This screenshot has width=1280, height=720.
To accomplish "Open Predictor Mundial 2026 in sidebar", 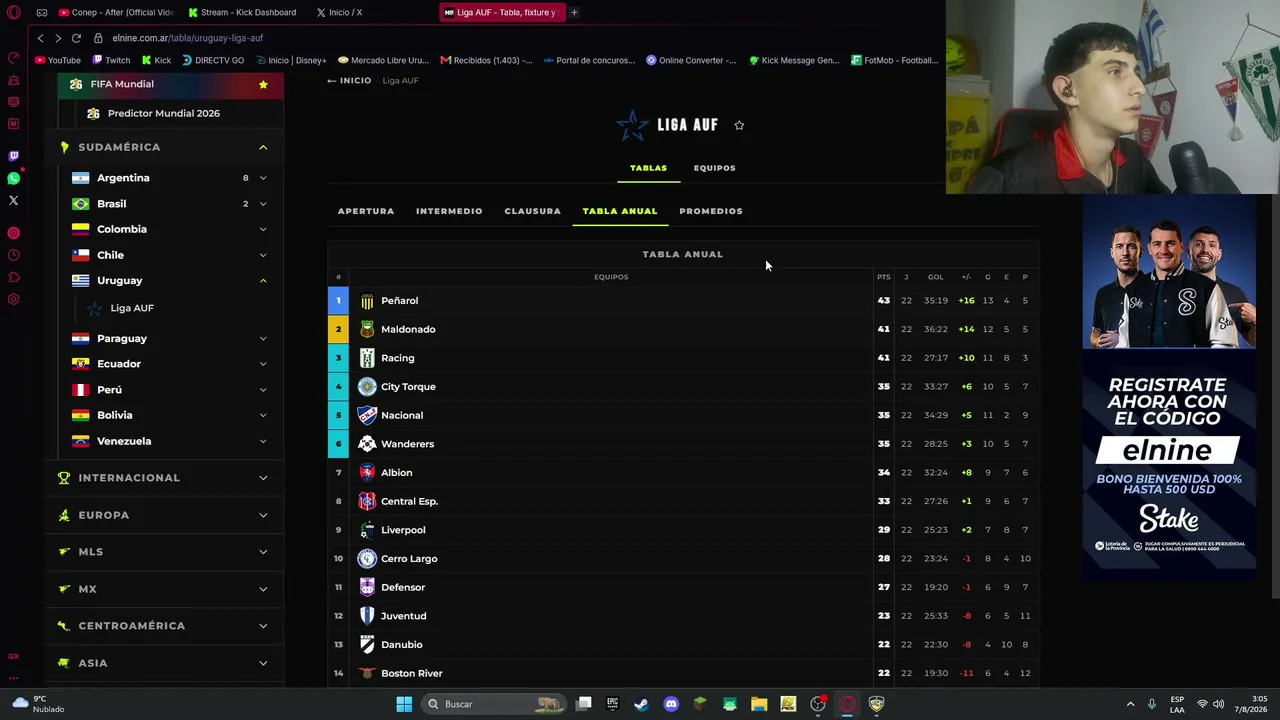I will (163, 113).
